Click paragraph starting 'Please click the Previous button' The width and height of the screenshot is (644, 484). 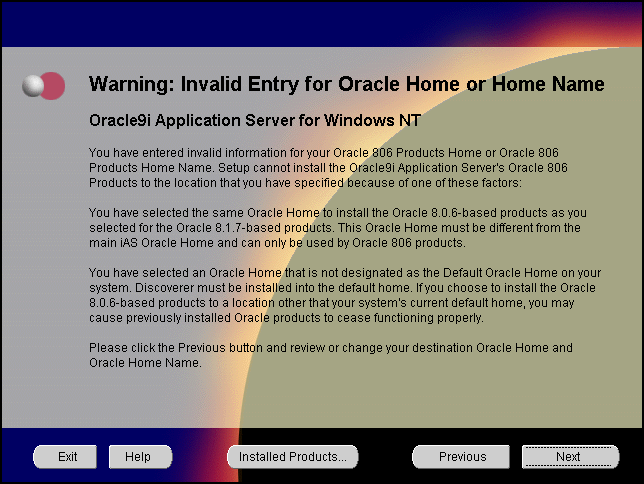331,355
